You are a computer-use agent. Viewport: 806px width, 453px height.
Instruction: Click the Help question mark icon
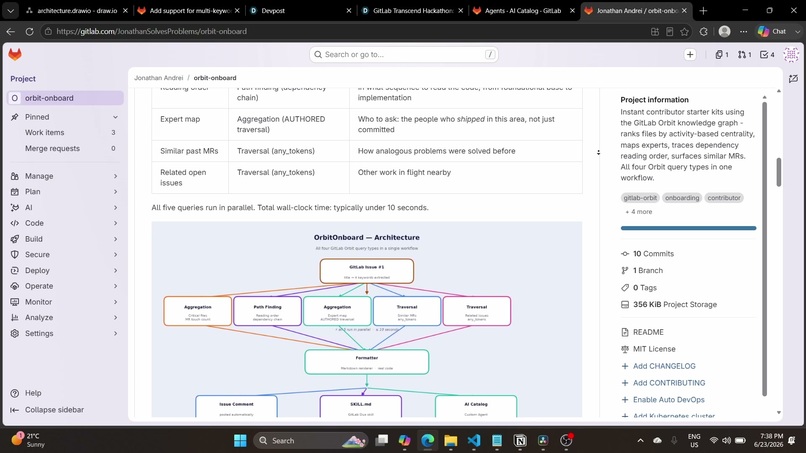tap(15, 393)
